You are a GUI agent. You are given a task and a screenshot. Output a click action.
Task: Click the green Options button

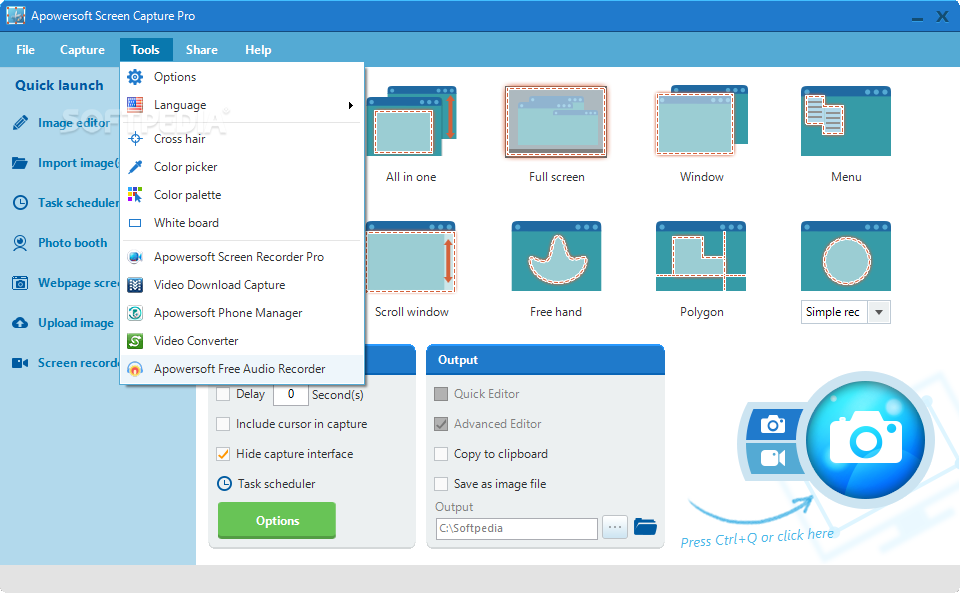(277, 520)
